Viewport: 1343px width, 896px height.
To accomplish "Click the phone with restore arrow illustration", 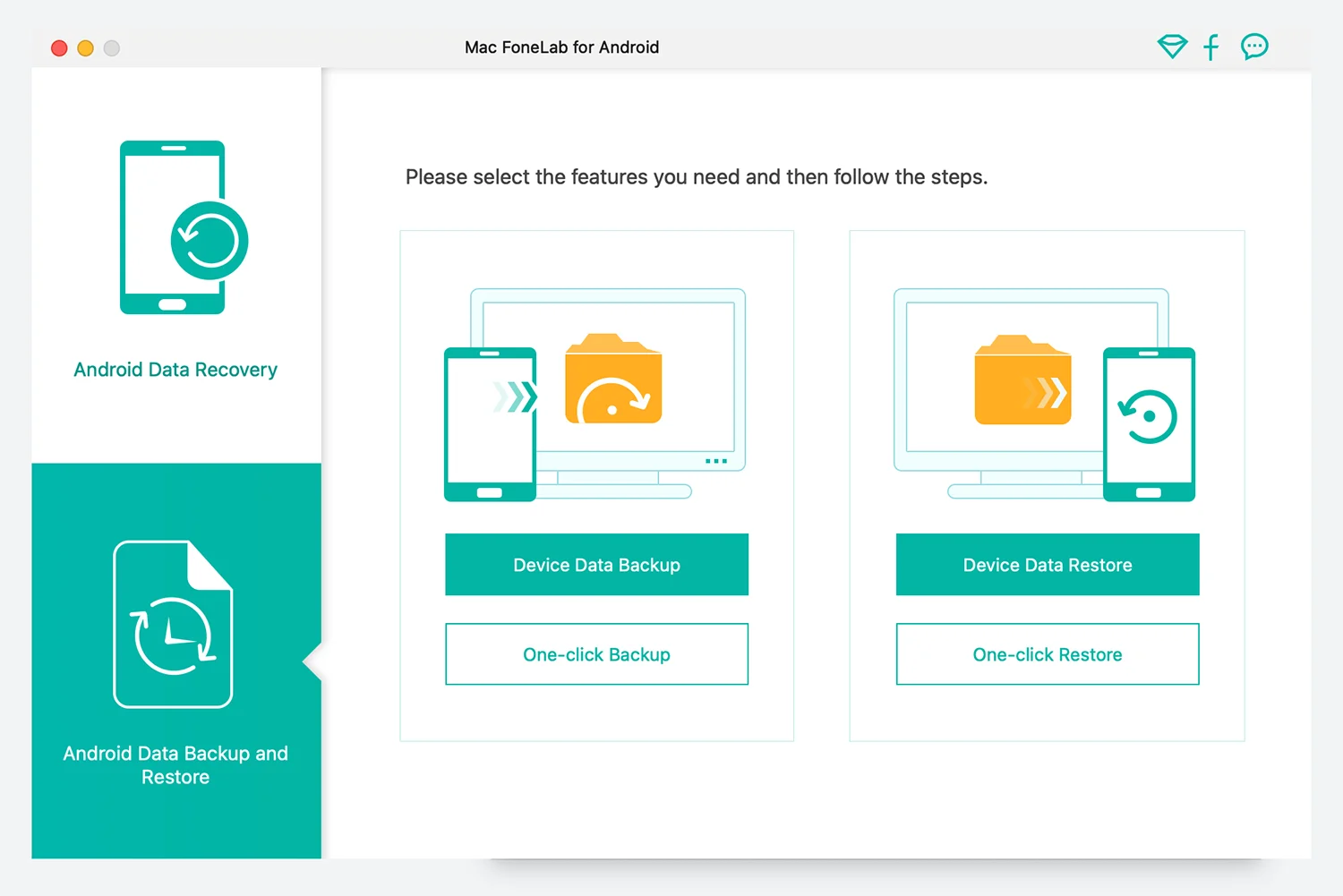I will coord(1149,424).
